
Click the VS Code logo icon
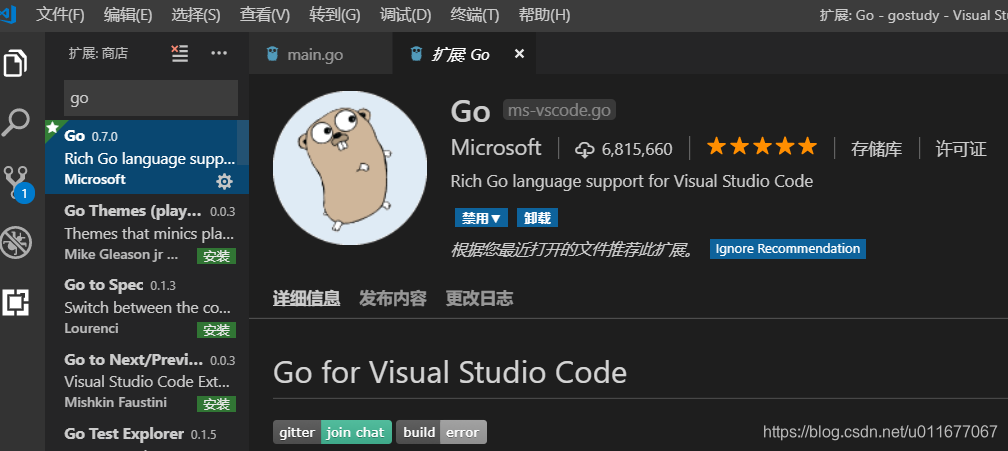click(x=8, y=14)
